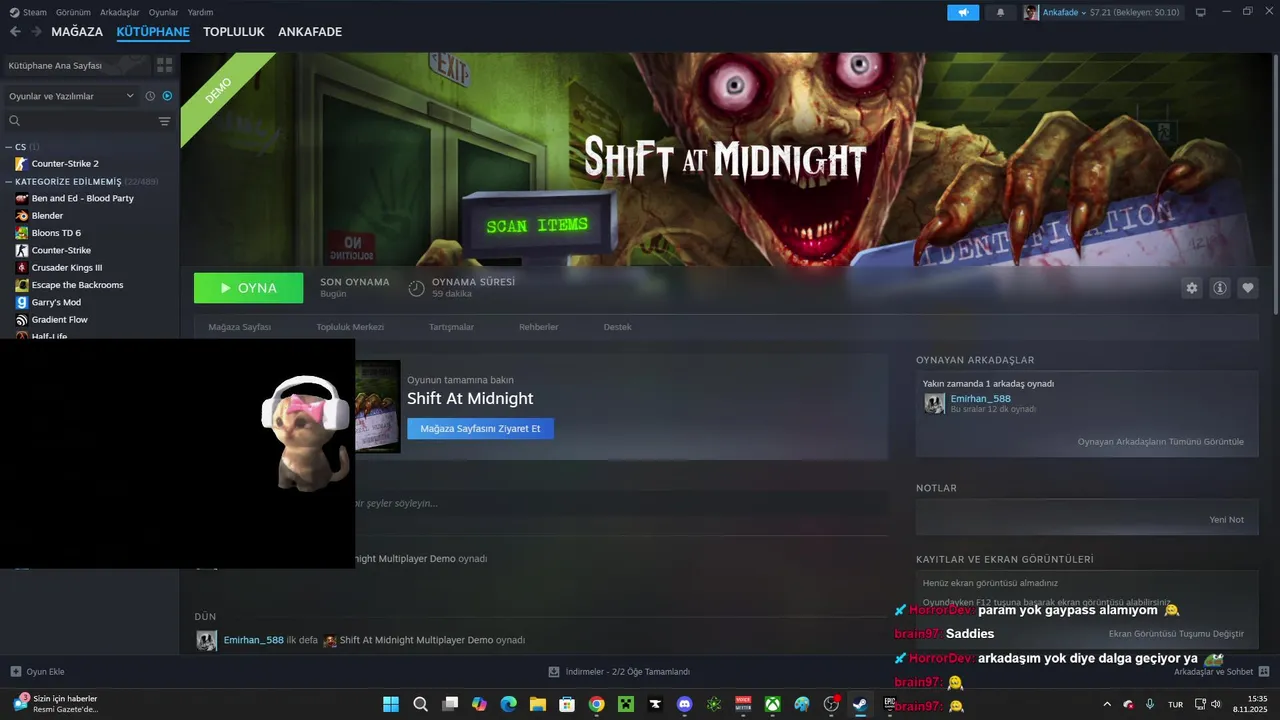
Task: Open File Explorer from taskbar
Action: 537,704
